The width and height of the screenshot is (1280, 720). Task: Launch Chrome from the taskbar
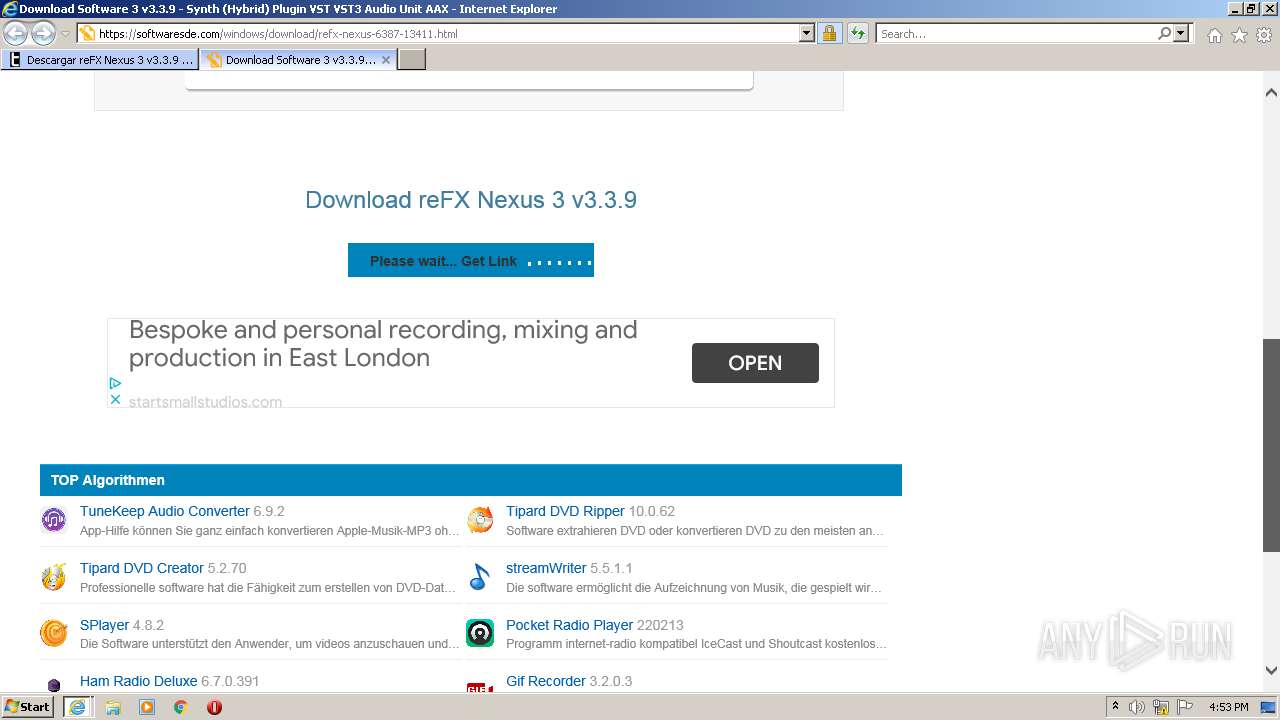(181, 707)
